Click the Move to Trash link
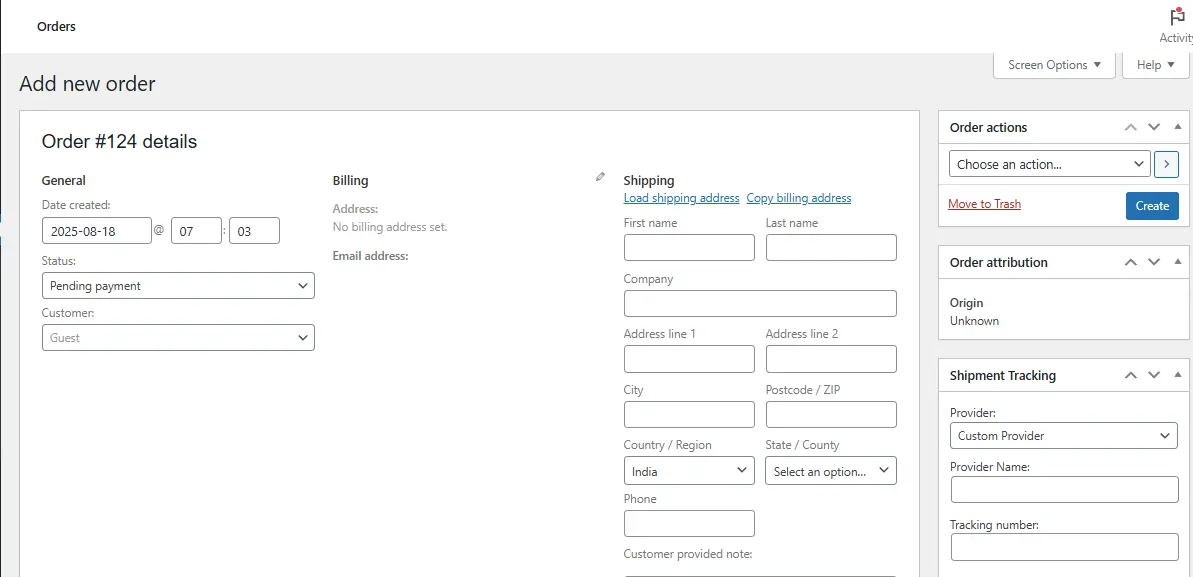The height and width of the screenshot is (577, 1193). click(x=984, y=203)
